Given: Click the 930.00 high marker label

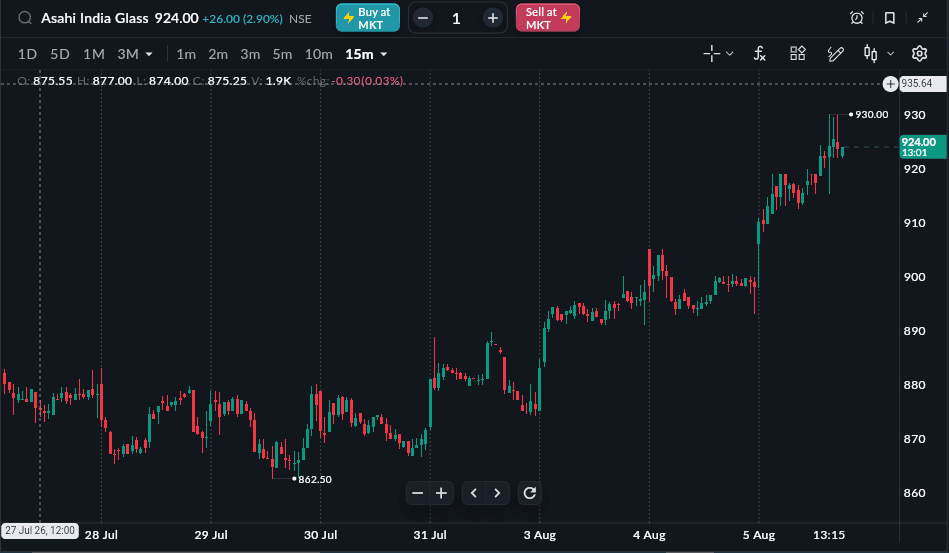Looking at the screenshot, I should tap(872, 115).
